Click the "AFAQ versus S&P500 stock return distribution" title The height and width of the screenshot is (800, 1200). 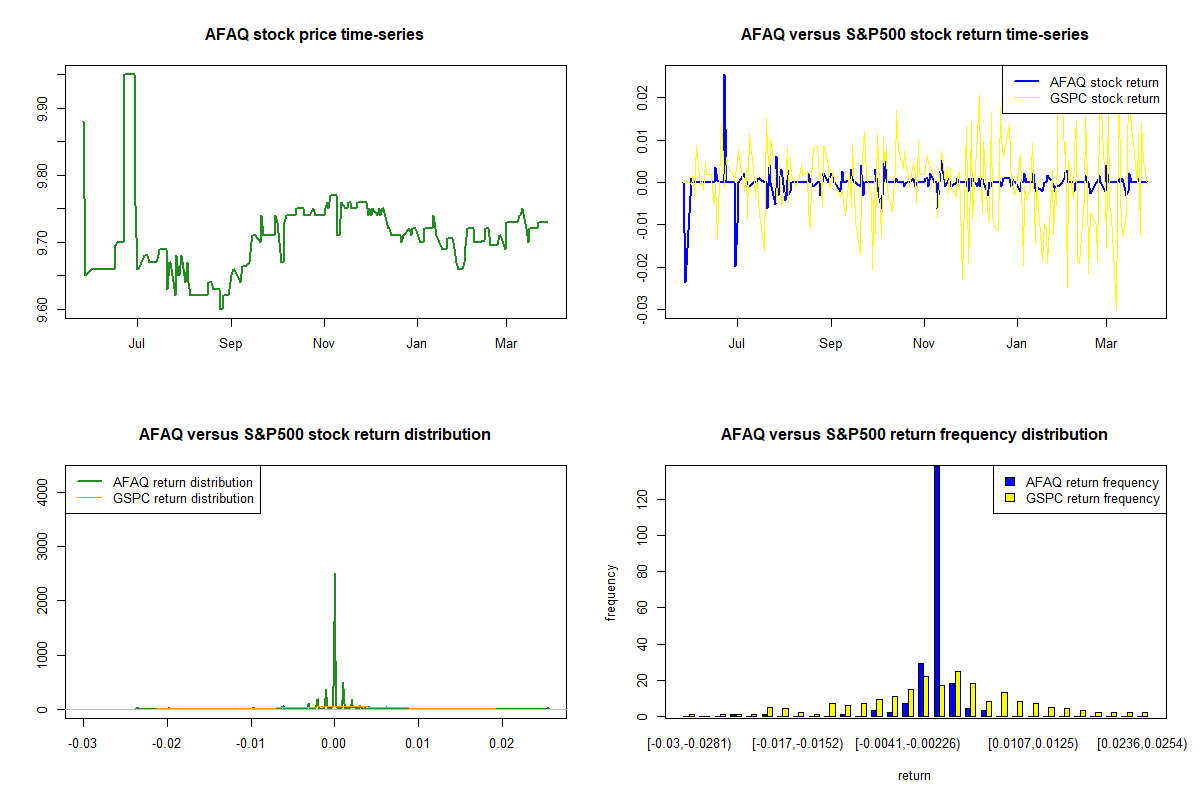(x=314, y=435)
